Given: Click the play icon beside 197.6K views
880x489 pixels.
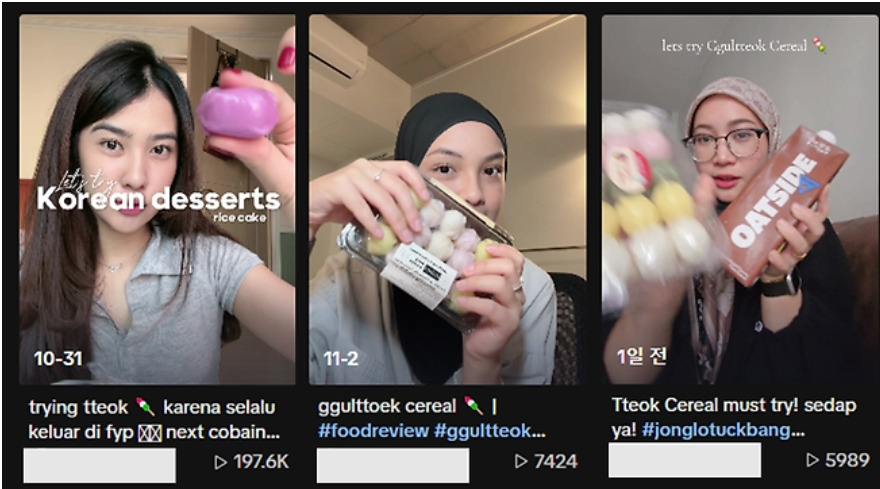Looking at the screenshot, I should click(x=221, y=462).
